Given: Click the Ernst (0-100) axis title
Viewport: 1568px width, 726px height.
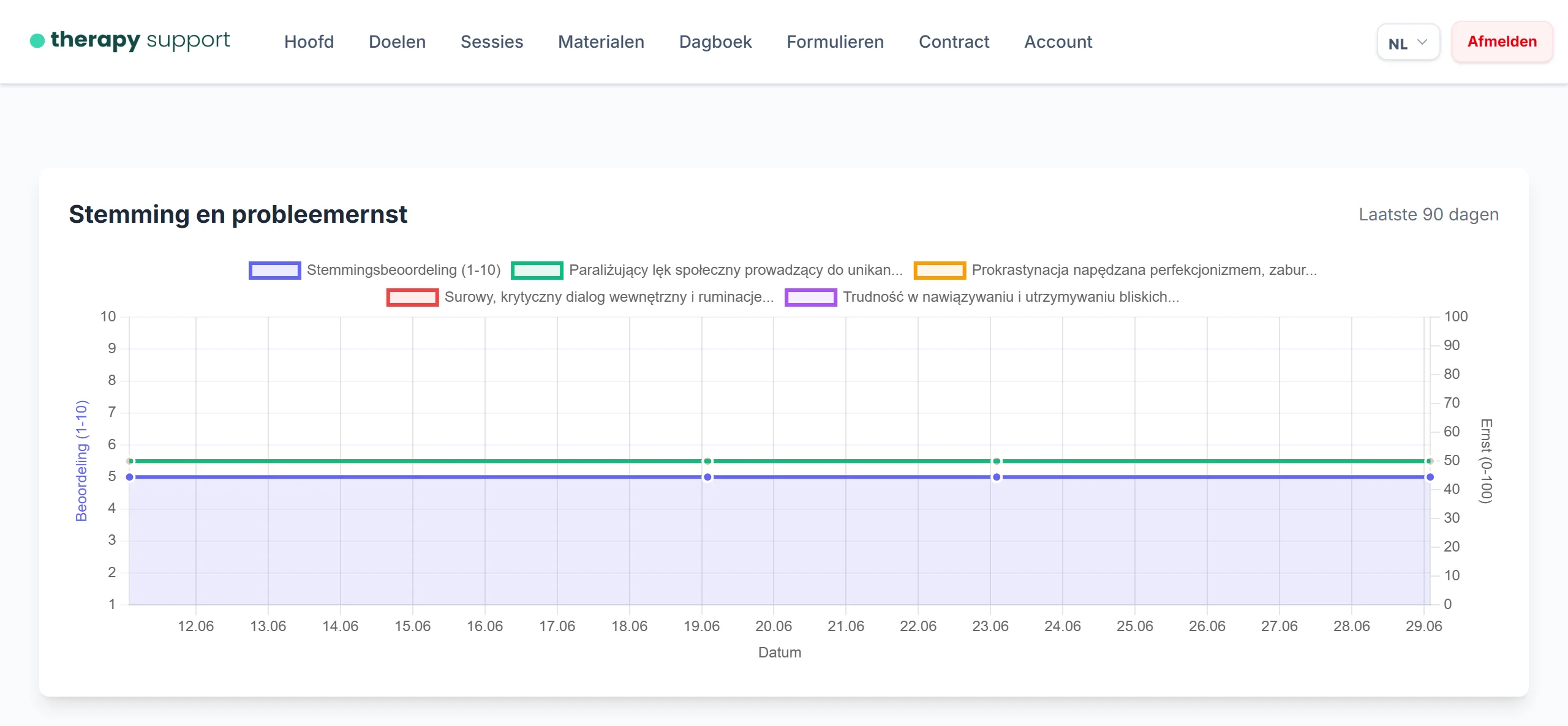Looking at the screenshot, I should coord(1486,461).
